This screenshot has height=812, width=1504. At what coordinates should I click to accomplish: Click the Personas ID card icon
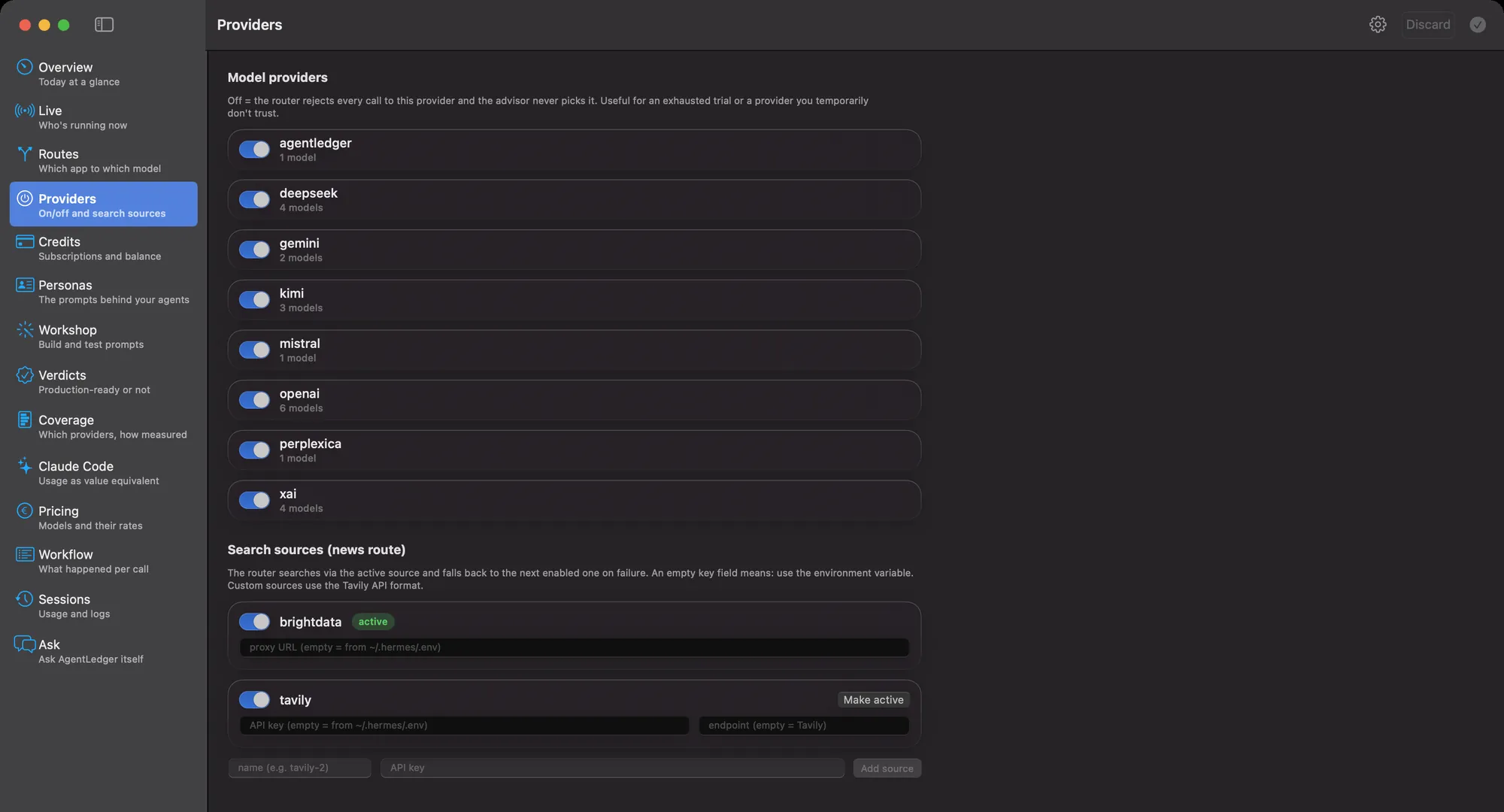click(x=25, y=285)
